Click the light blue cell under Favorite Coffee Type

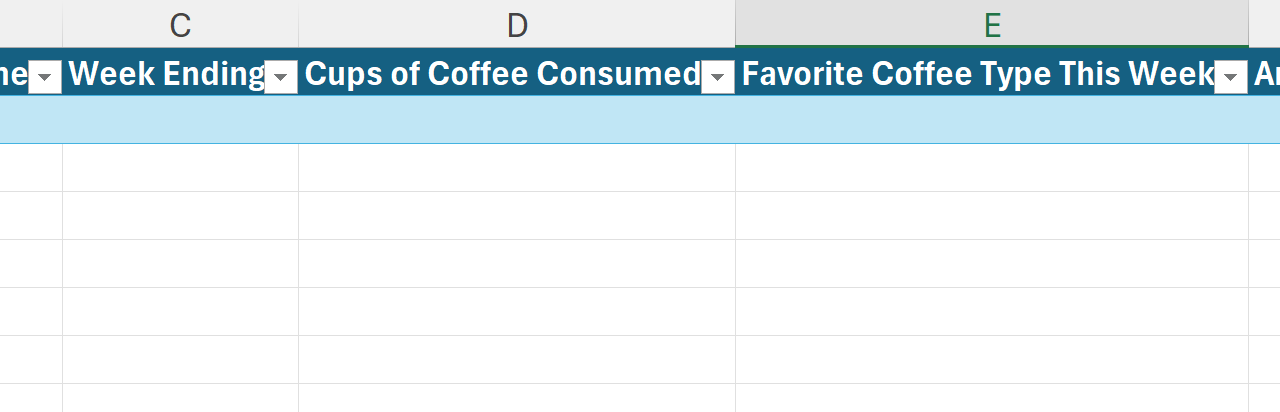coord(992,120)
